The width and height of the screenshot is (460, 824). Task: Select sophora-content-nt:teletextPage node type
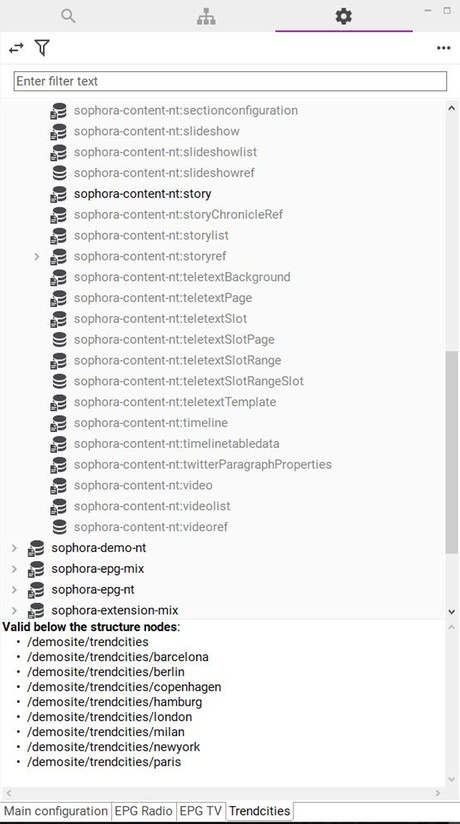(163, 298)
